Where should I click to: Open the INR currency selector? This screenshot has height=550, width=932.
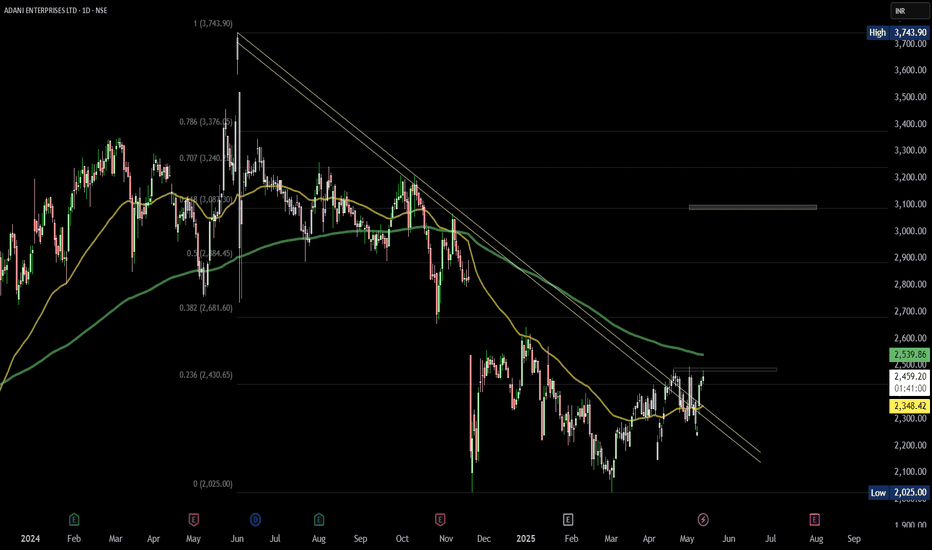pyautogui.click(x=909, y=11)
